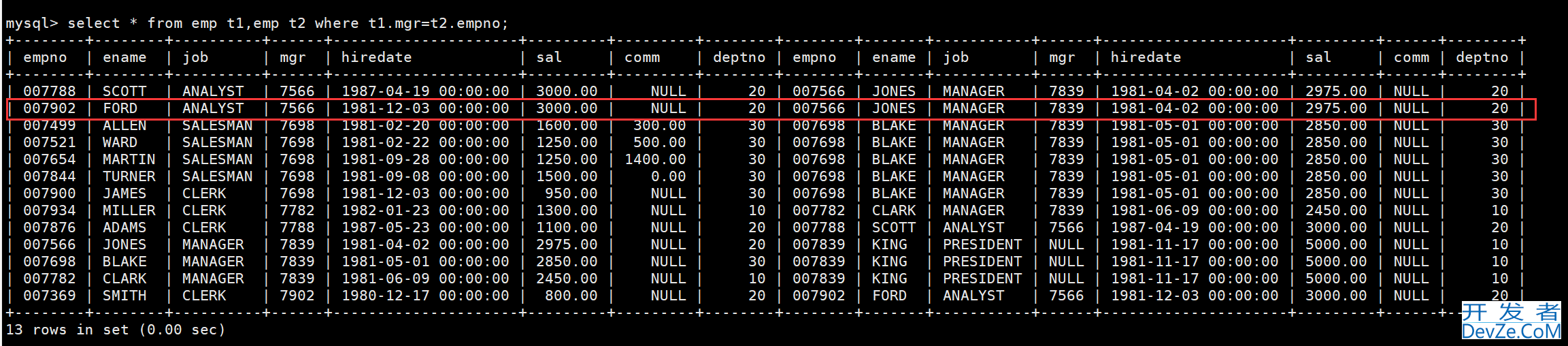Screen dimensions: 1568x346
Task: Select the empno value 007876
Action: [x=50, y=227]
